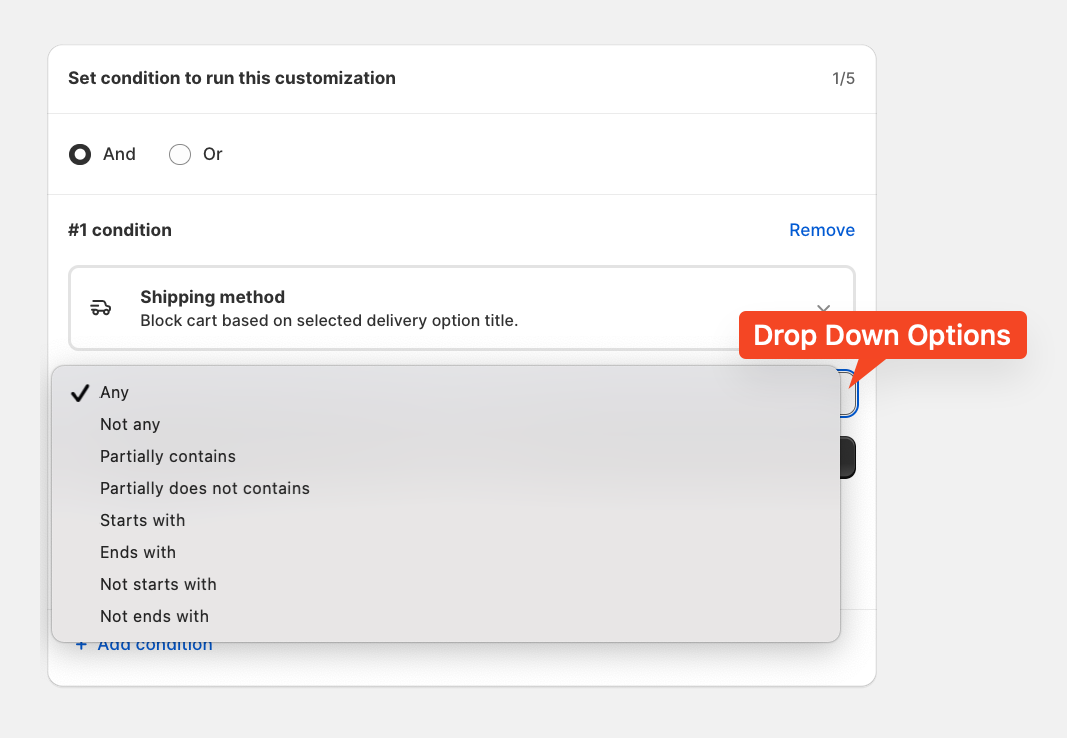The height and width of the screenshot is (738, 1067).
Task: Choose Not starts with option
Action: tap(158, 585)
